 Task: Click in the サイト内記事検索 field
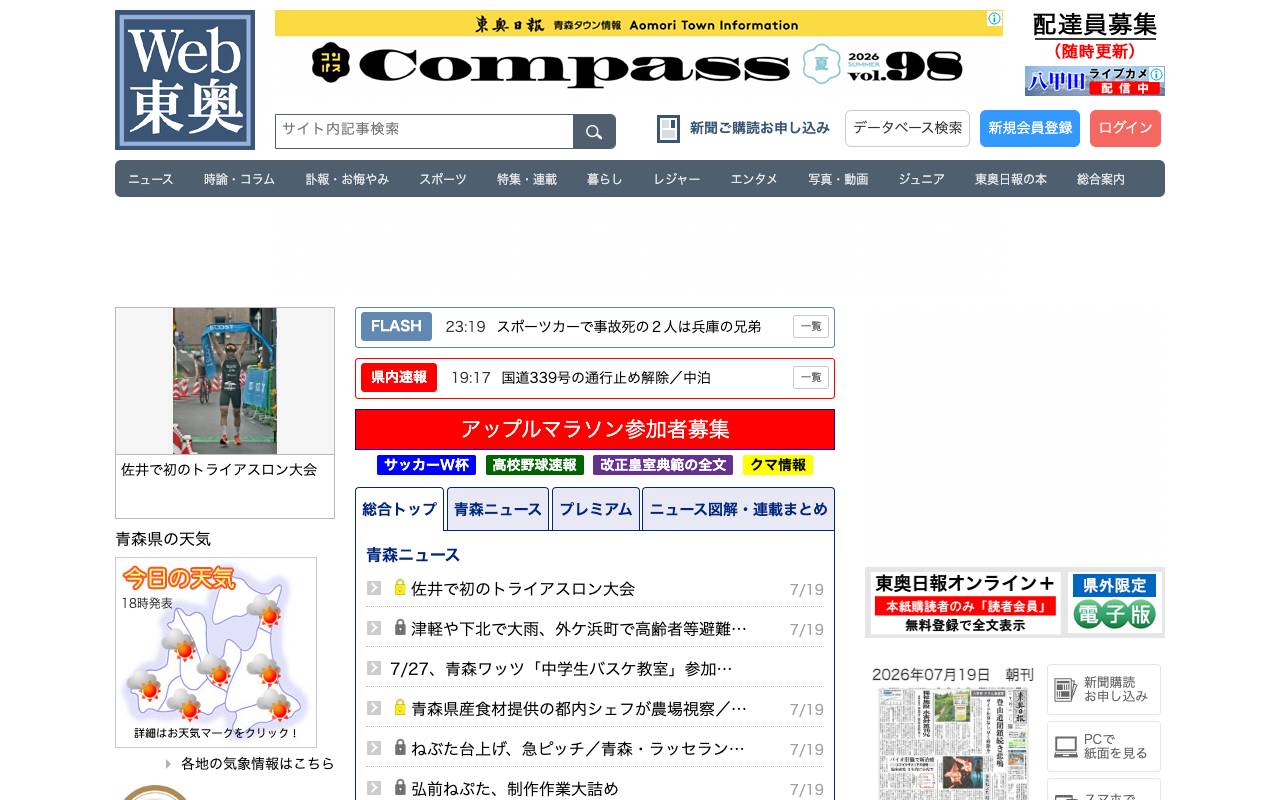point(424,131)
